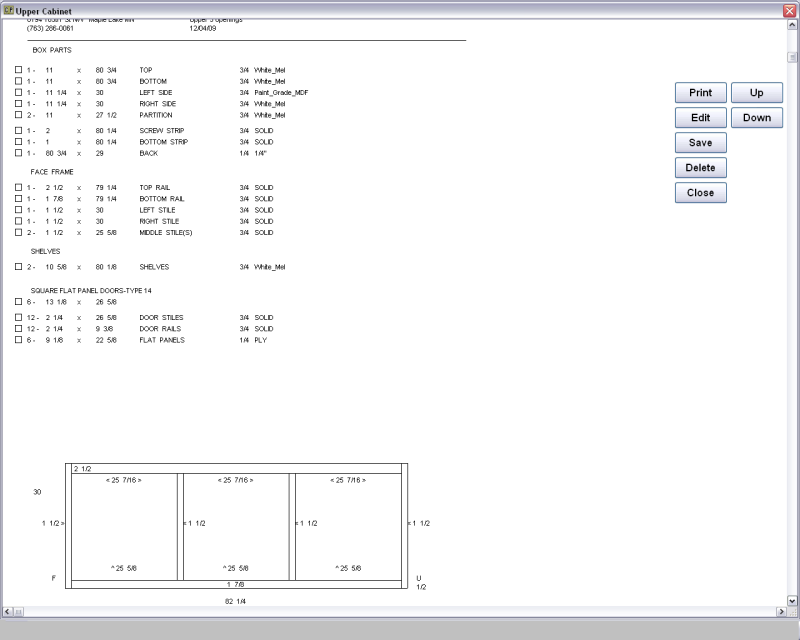800x640 pixels.
Task: Tick the LEFT SIDE checkbox
Action: [18, 92]
